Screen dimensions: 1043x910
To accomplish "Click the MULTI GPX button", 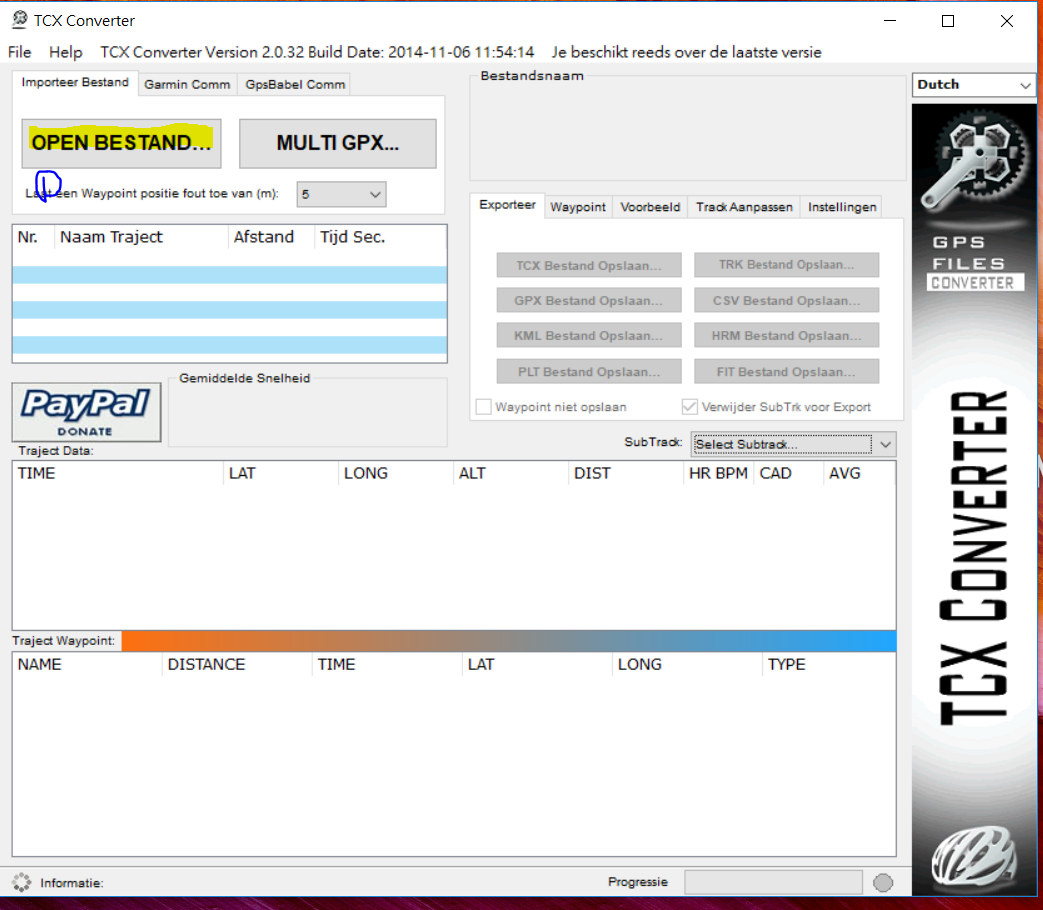I will click(x=338, y=143).
